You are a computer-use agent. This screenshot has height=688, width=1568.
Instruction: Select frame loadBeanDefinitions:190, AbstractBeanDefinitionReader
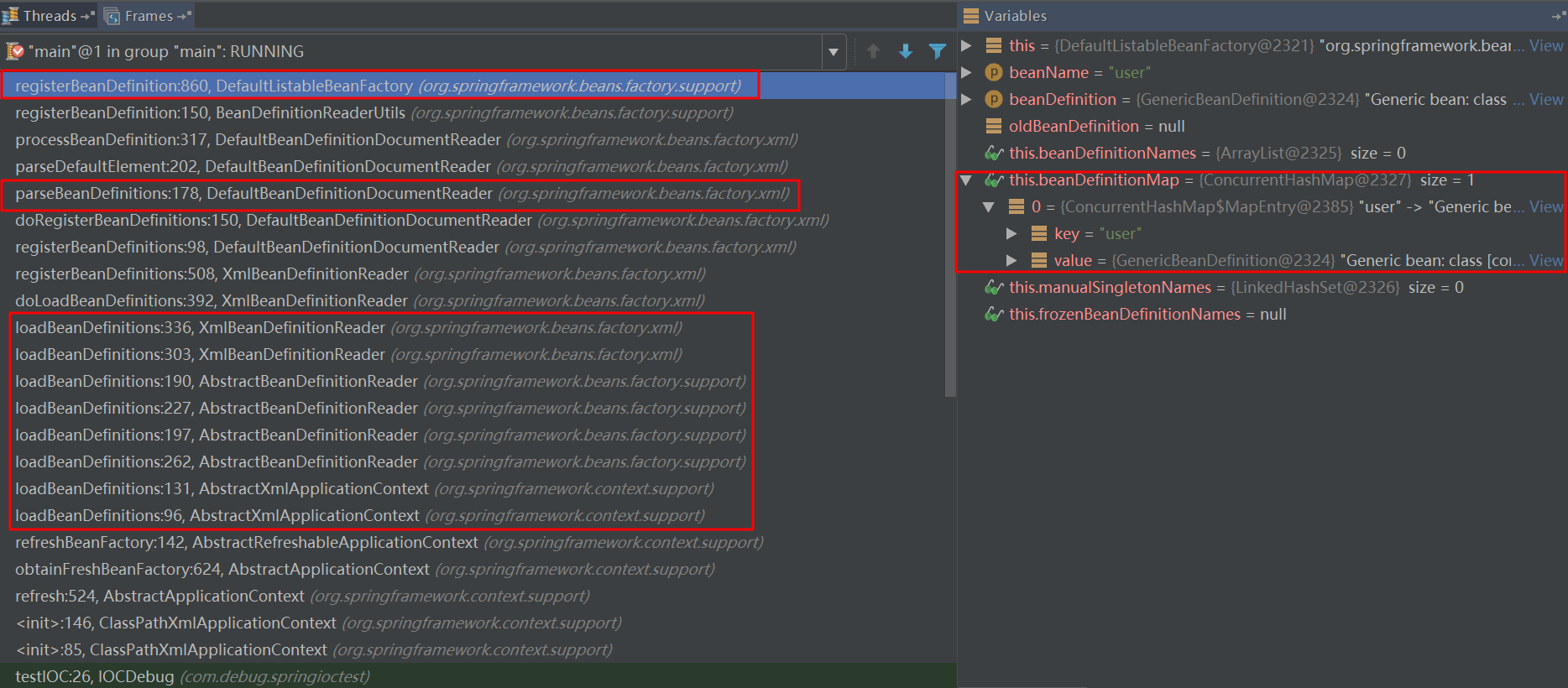pyautogui.click(x=473, y=381)
